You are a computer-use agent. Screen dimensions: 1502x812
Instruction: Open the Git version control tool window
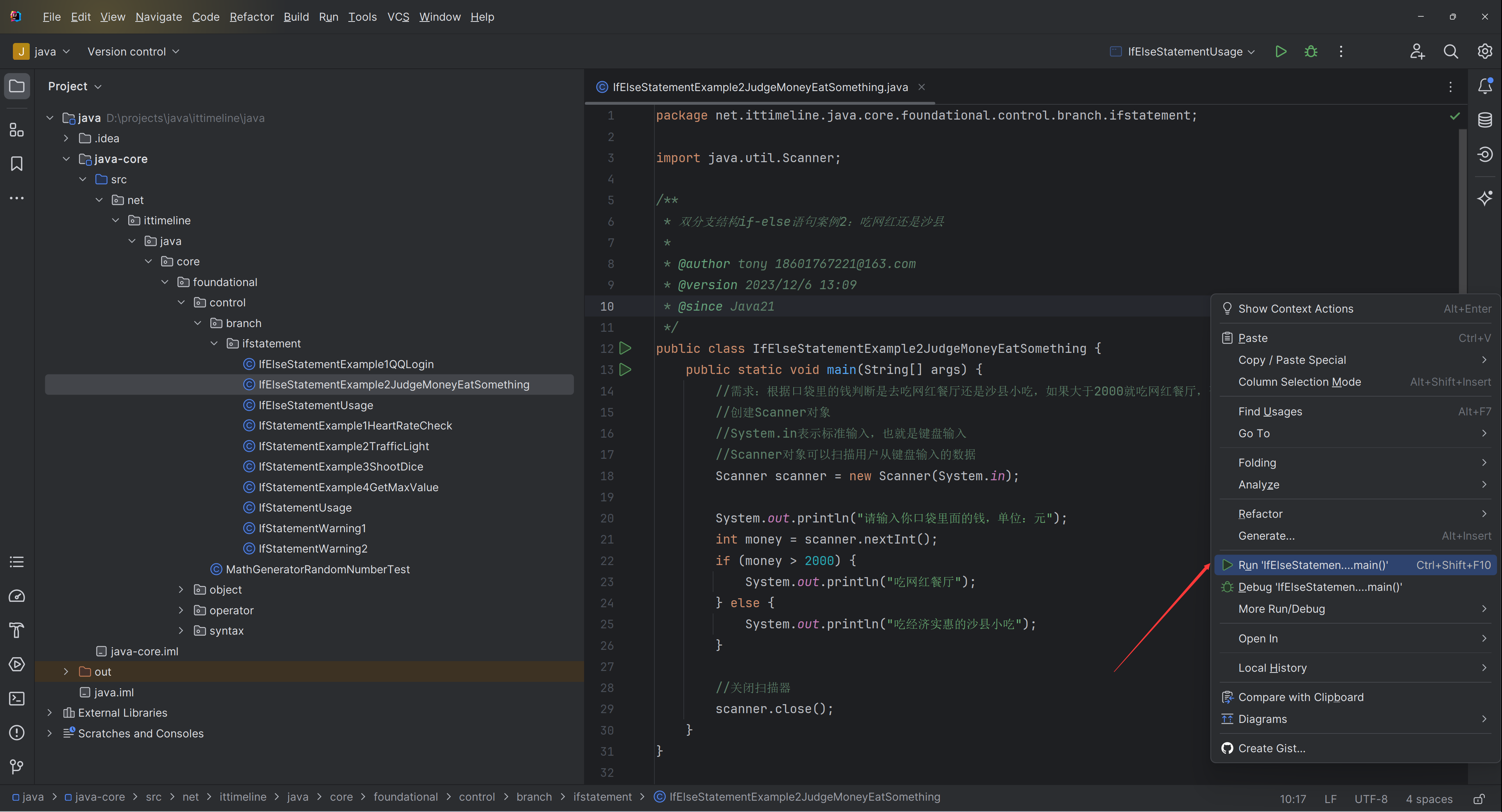tap(17, 767)
